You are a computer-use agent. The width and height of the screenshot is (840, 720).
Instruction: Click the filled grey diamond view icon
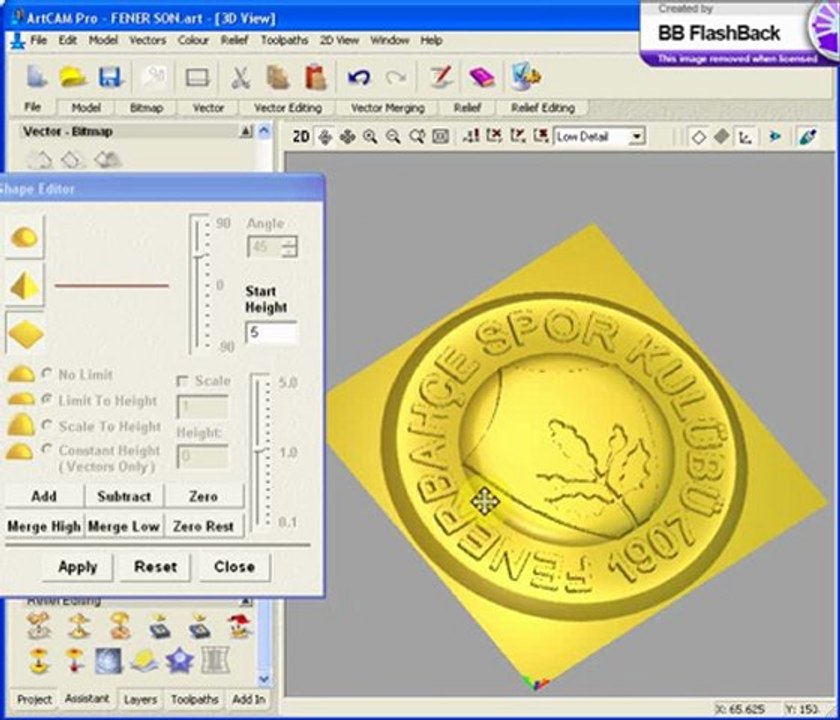[722, 137]
